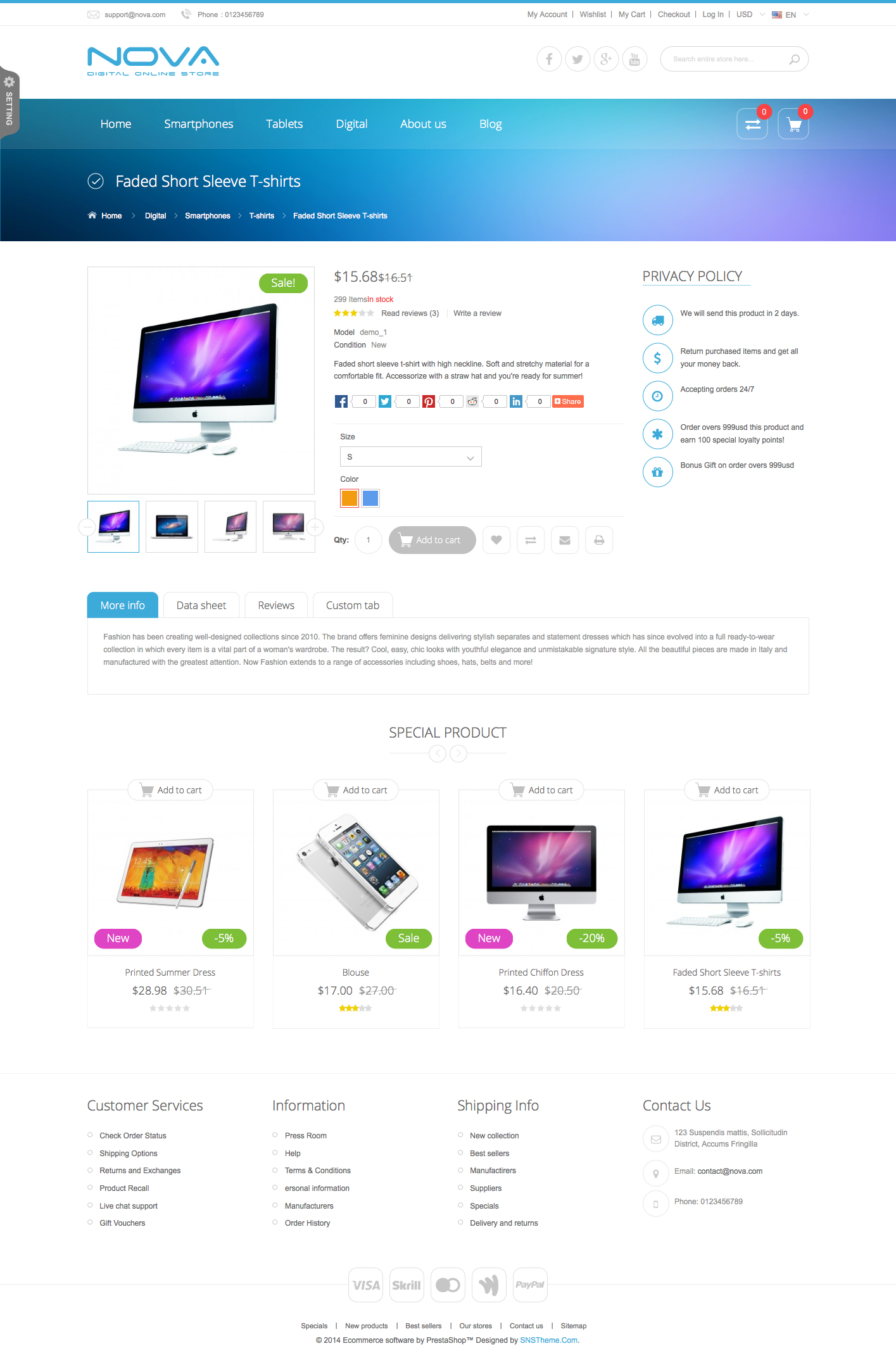
Task: Open the YouTube social icon in header
Action: click(634, 59)
